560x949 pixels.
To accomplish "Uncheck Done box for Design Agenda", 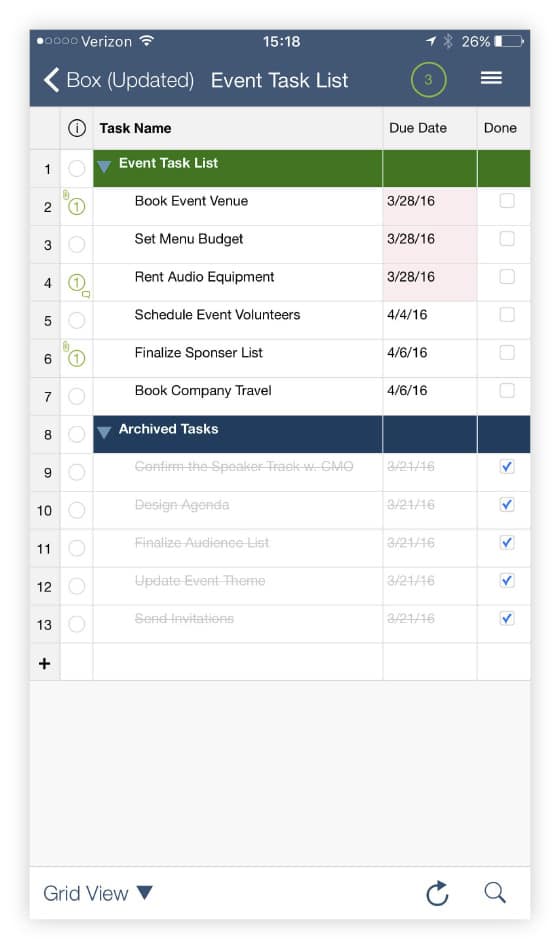I will point(507,504).
